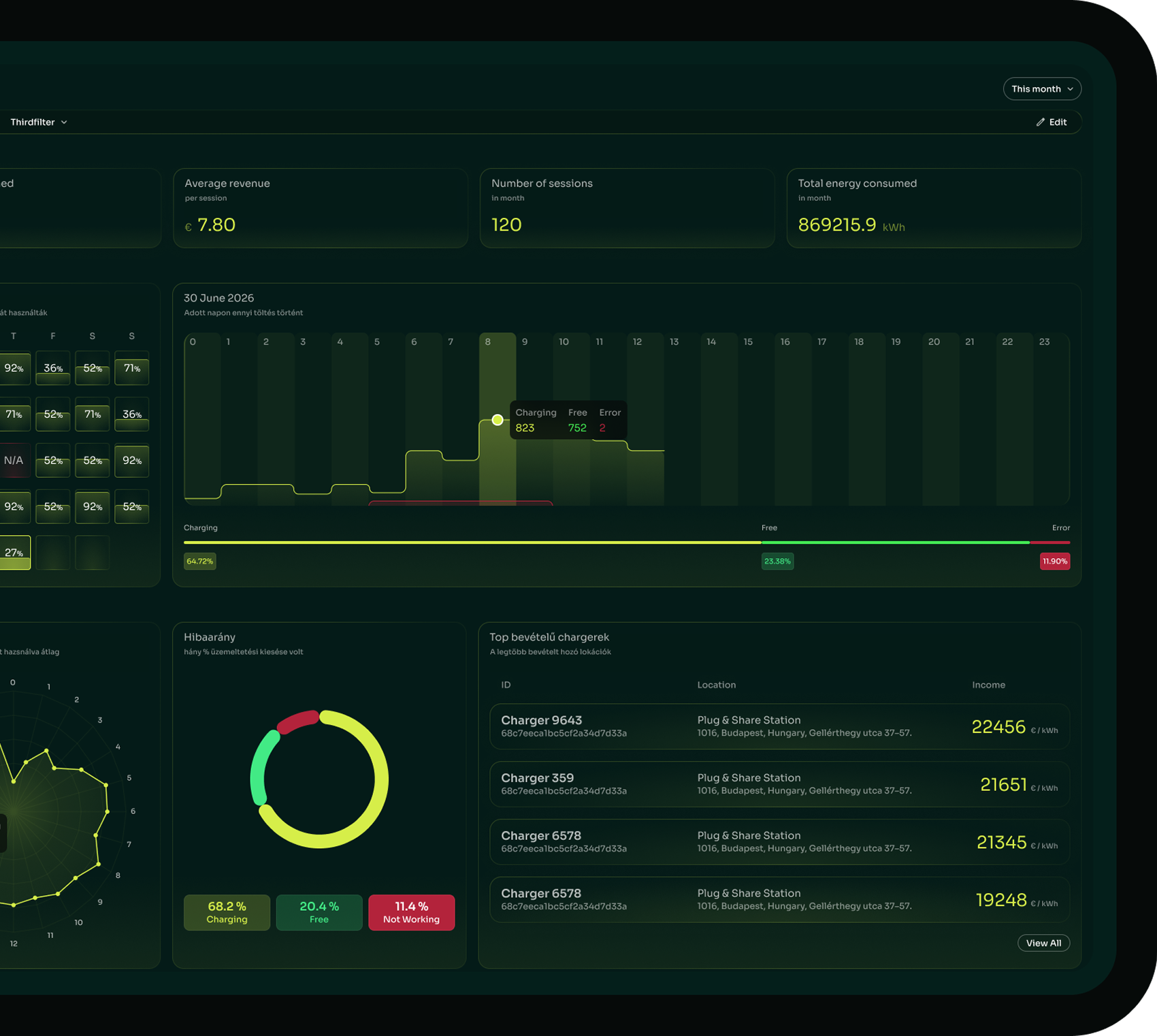The height and width of the screenshot is (1036, 1157).
Task: Click the red segment of the donut chart
Action: (297, 722)
